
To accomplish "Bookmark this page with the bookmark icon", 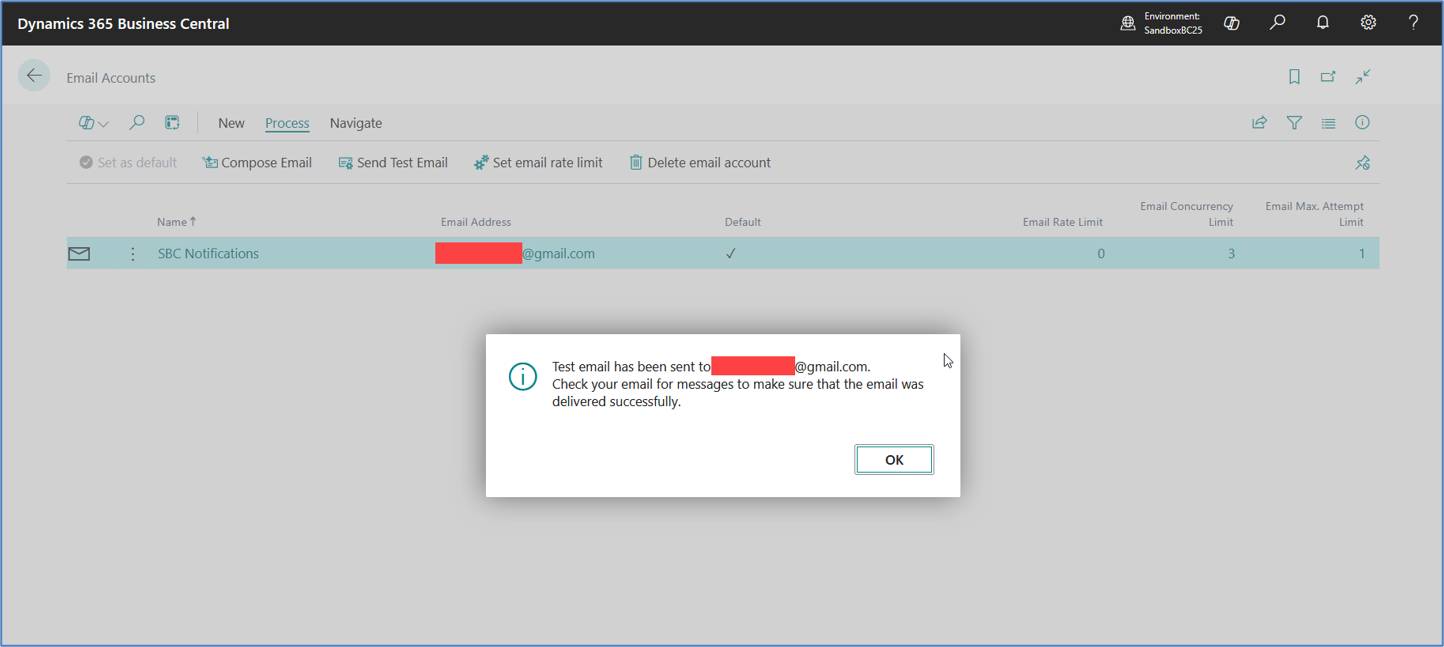I will point(1294,77).
